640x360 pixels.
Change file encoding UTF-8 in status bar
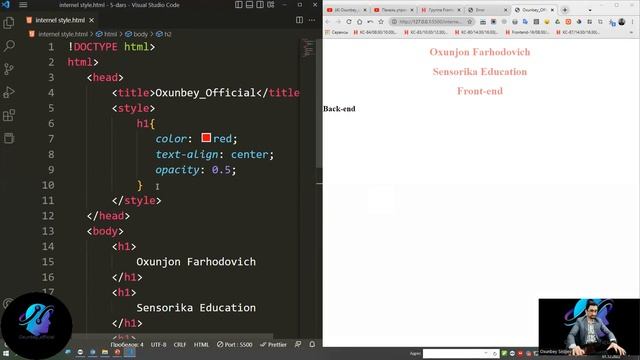pos(158,344)
